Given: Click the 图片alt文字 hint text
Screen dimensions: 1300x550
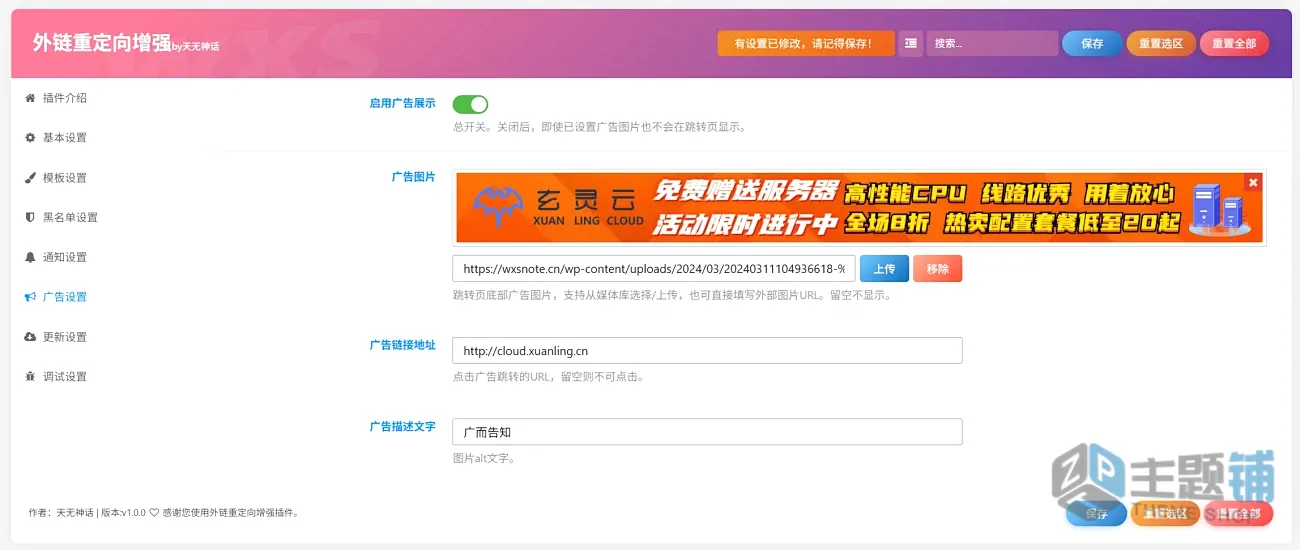Looking at the screenshot, I should 484,459.
